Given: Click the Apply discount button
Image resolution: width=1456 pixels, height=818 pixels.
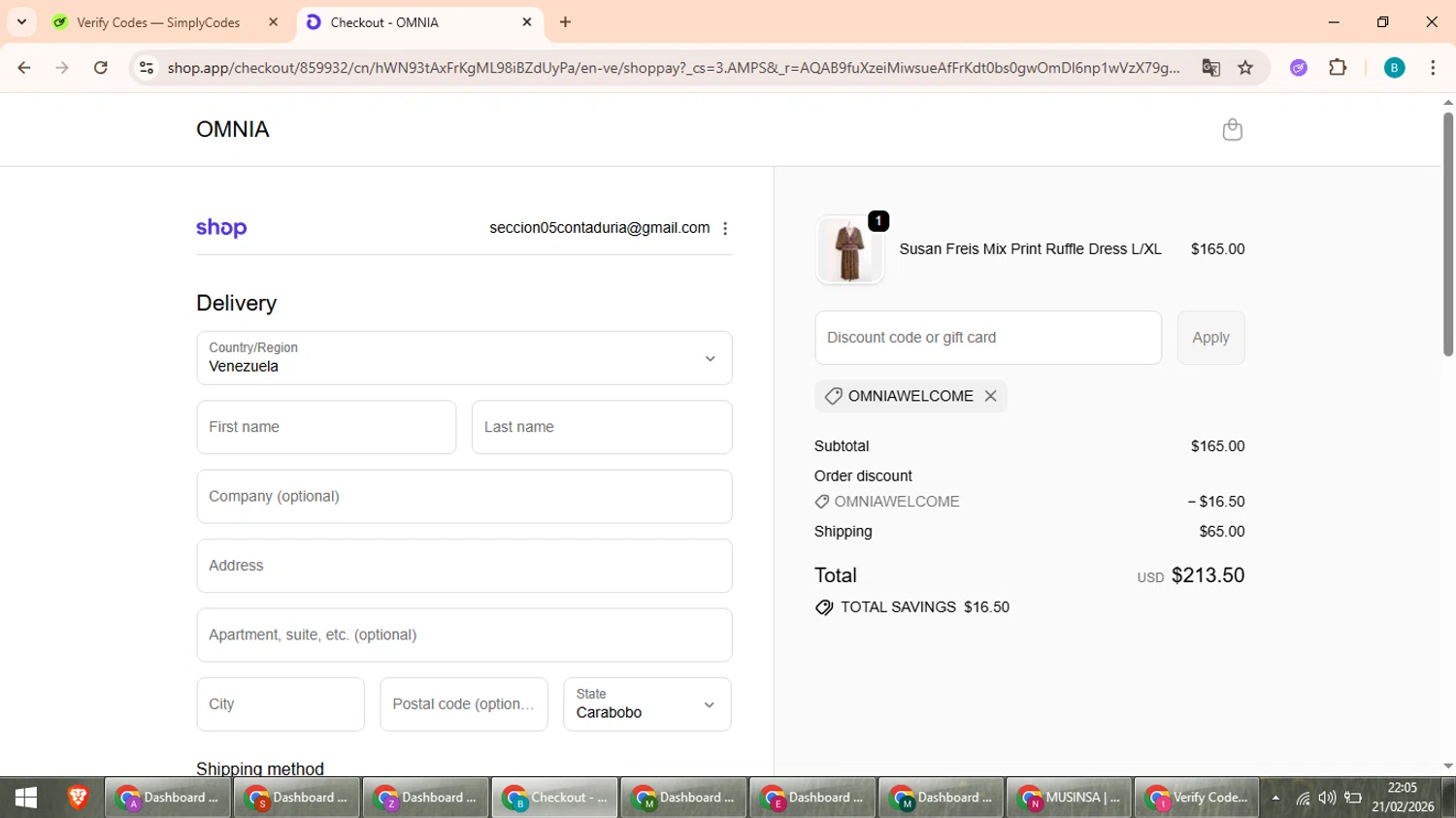Looking at the screenshot, I should (x=1210, y=338).
